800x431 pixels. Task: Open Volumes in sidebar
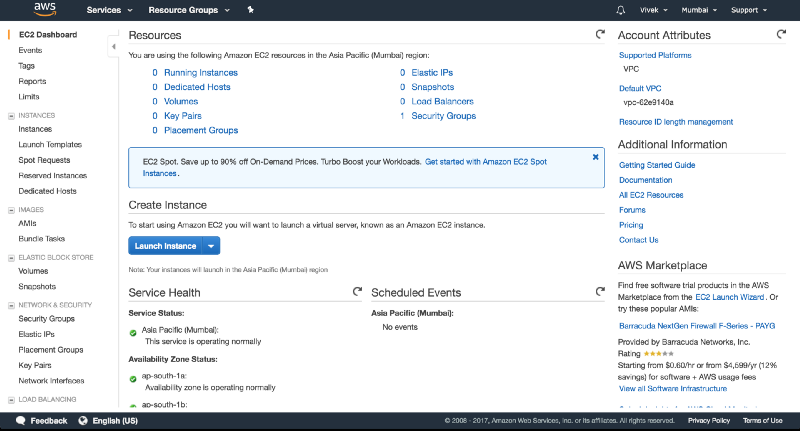pos(33,271)
